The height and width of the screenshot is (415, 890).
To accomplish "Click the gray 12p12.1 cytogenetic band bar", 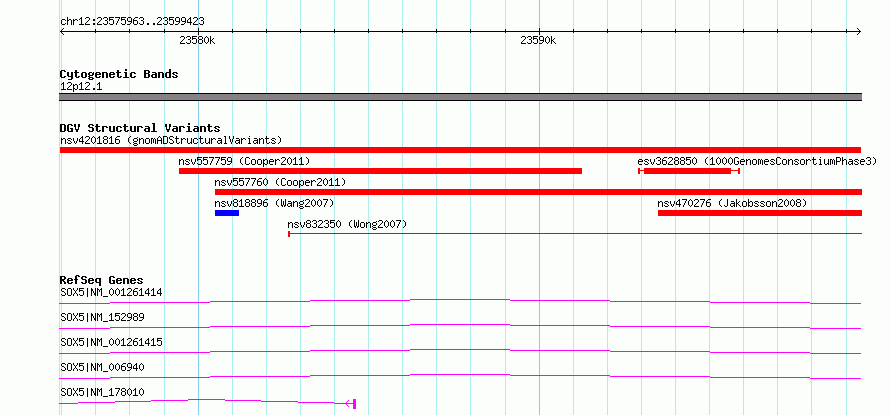I will (460, 97).
